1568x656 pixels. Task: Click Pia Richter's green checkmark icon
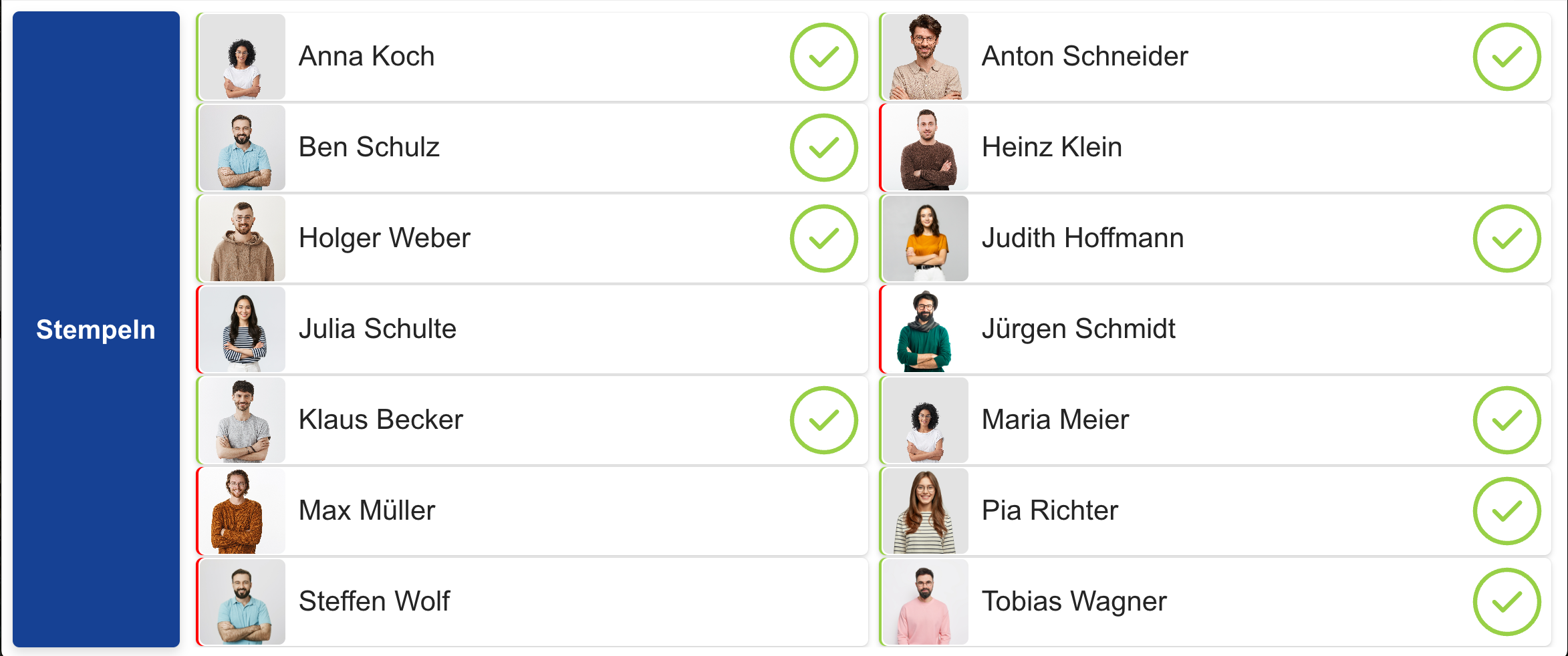coord(1507,511)
